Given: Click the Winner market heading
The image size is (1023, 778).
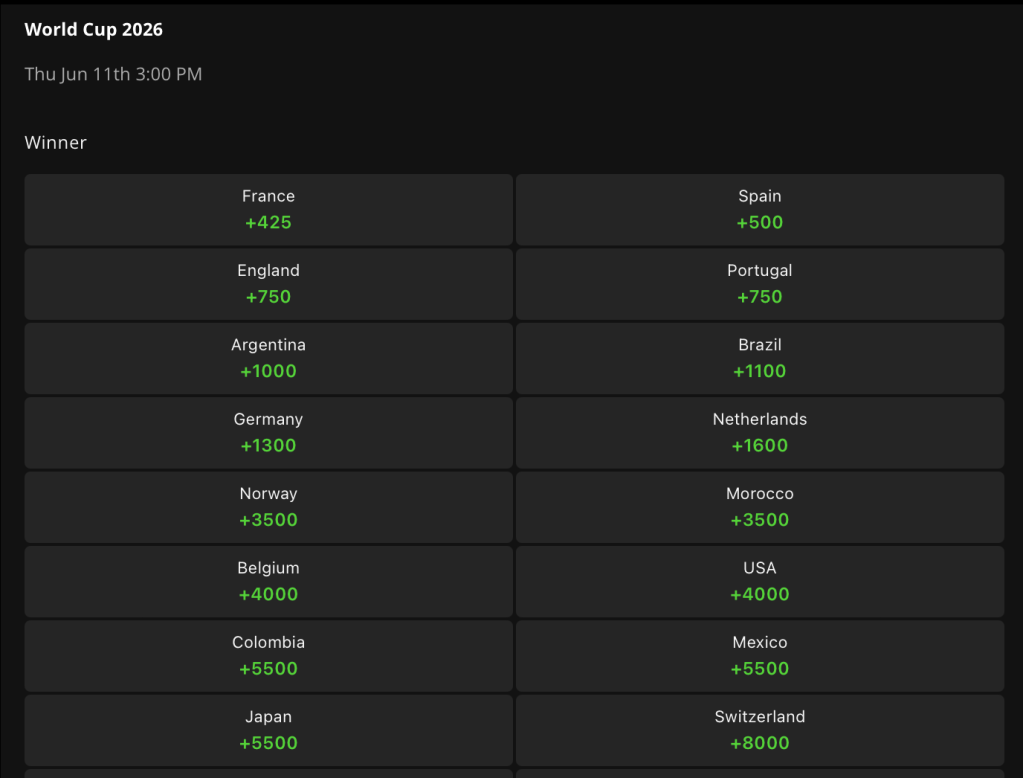Looking at the screenshot, I should click(x=55, y=142).
